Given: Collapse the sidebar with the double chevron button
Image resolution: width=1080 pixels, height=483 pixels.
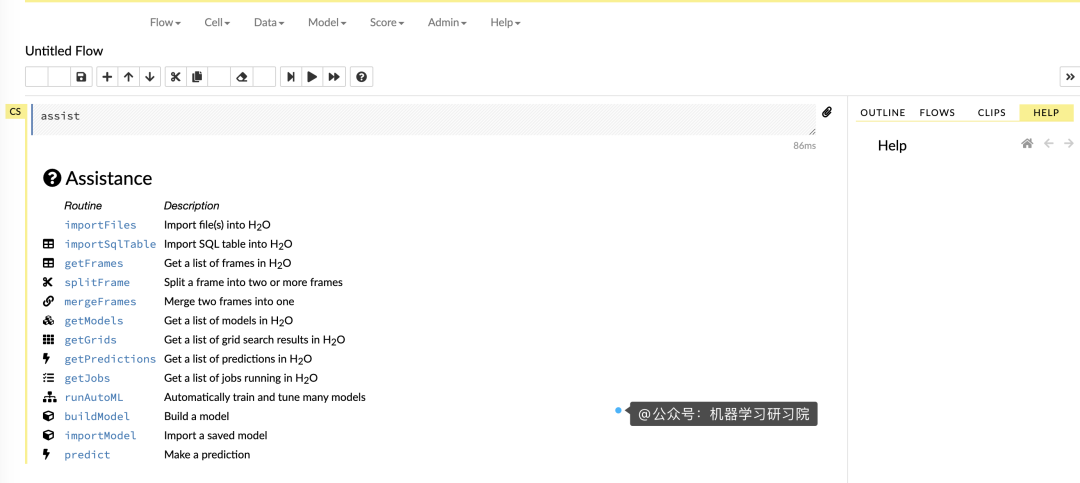Looking at the screenshot, I should tap(1070, 76).
